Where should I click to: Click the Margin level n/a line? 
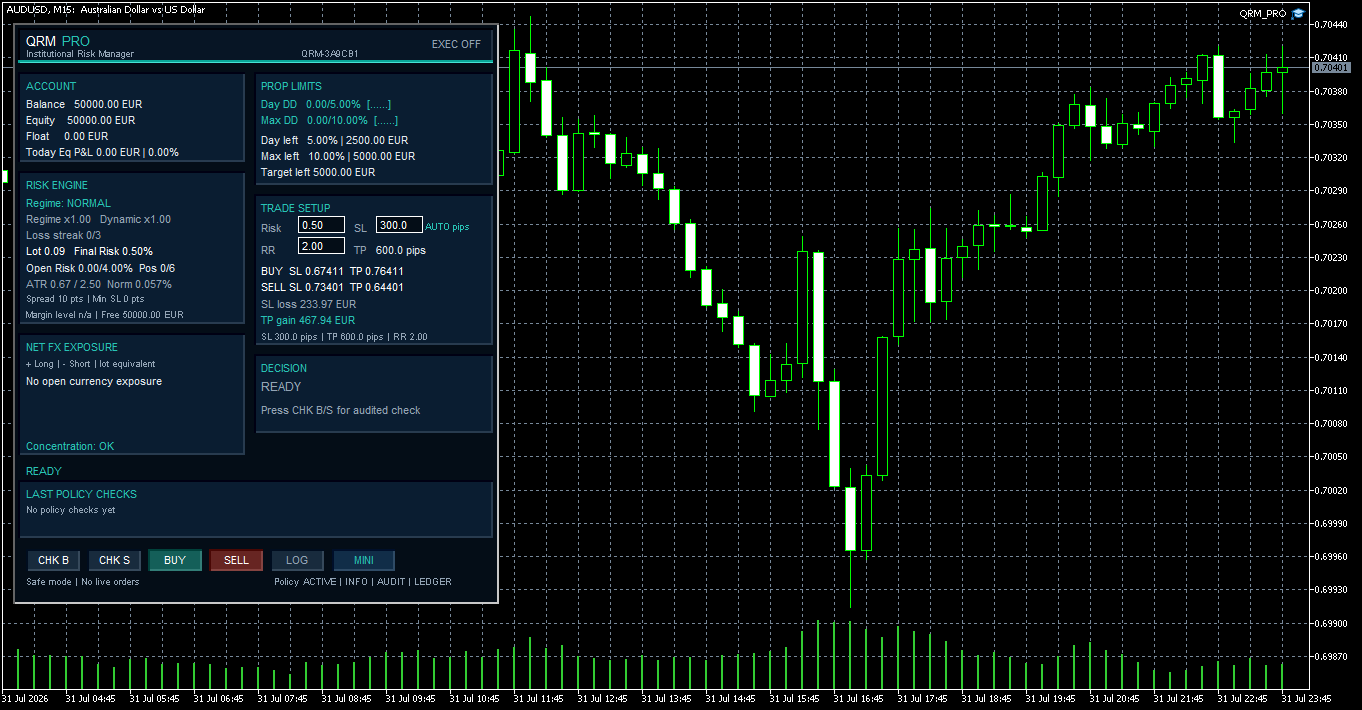105,314
